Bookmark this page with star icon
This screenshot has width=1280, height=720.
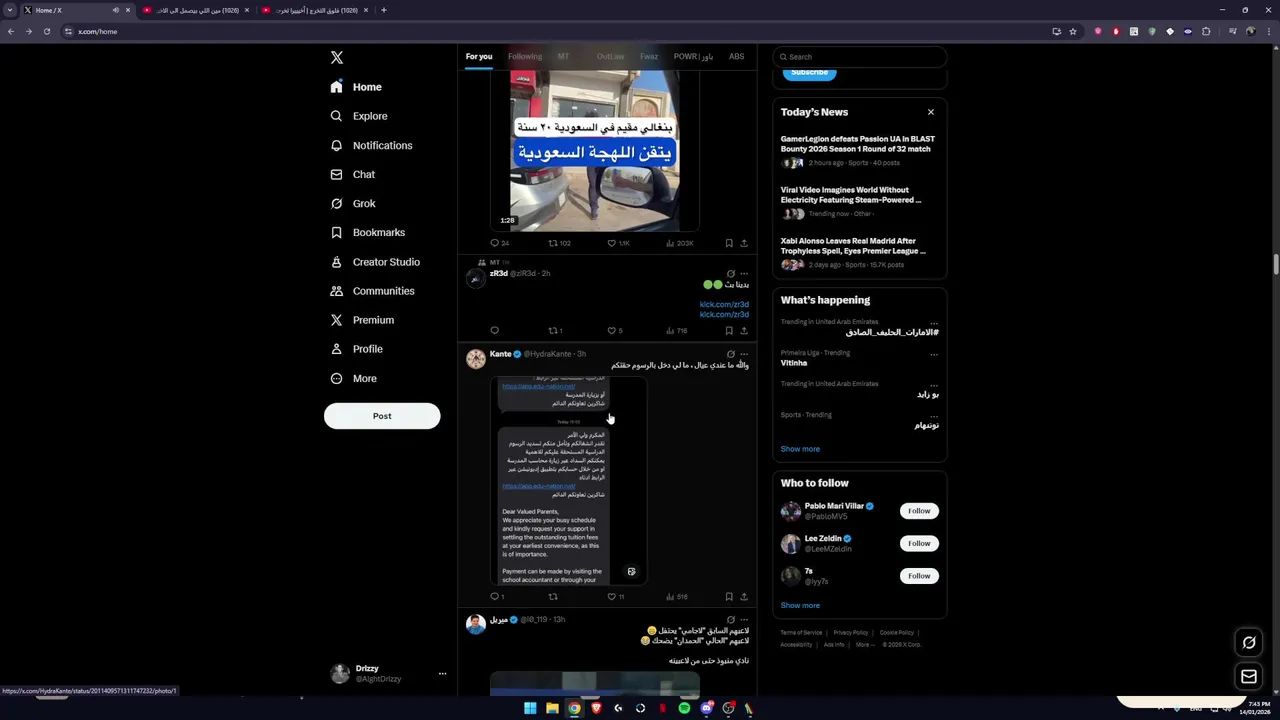[1073, 31]
